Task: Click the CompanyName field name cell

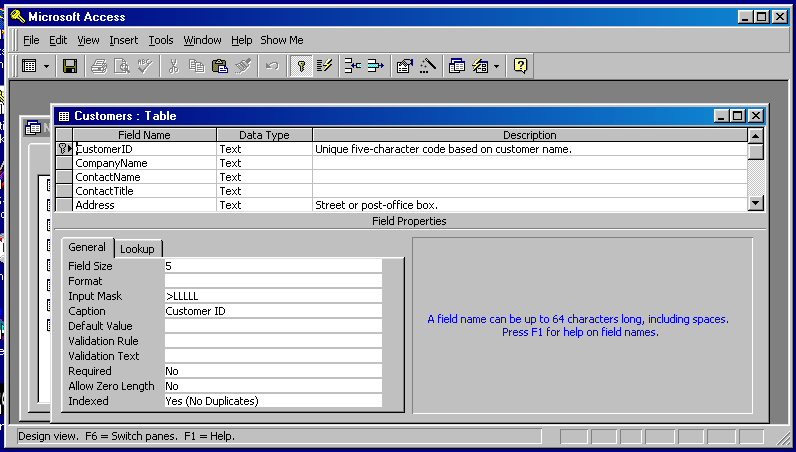Action: [x=145, y=163]
